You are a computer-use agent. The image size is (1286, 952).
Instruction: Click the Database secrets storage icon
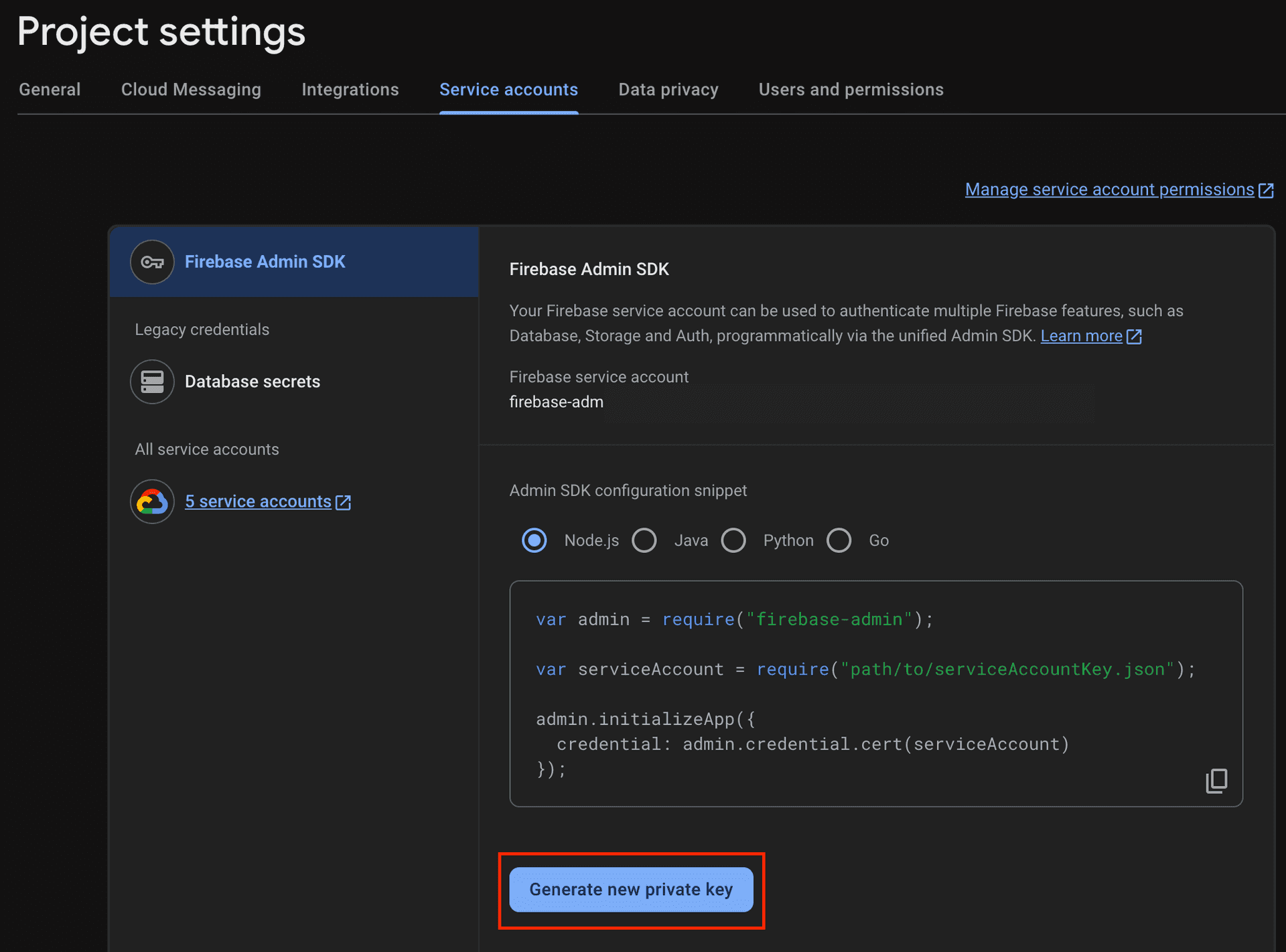152,382
